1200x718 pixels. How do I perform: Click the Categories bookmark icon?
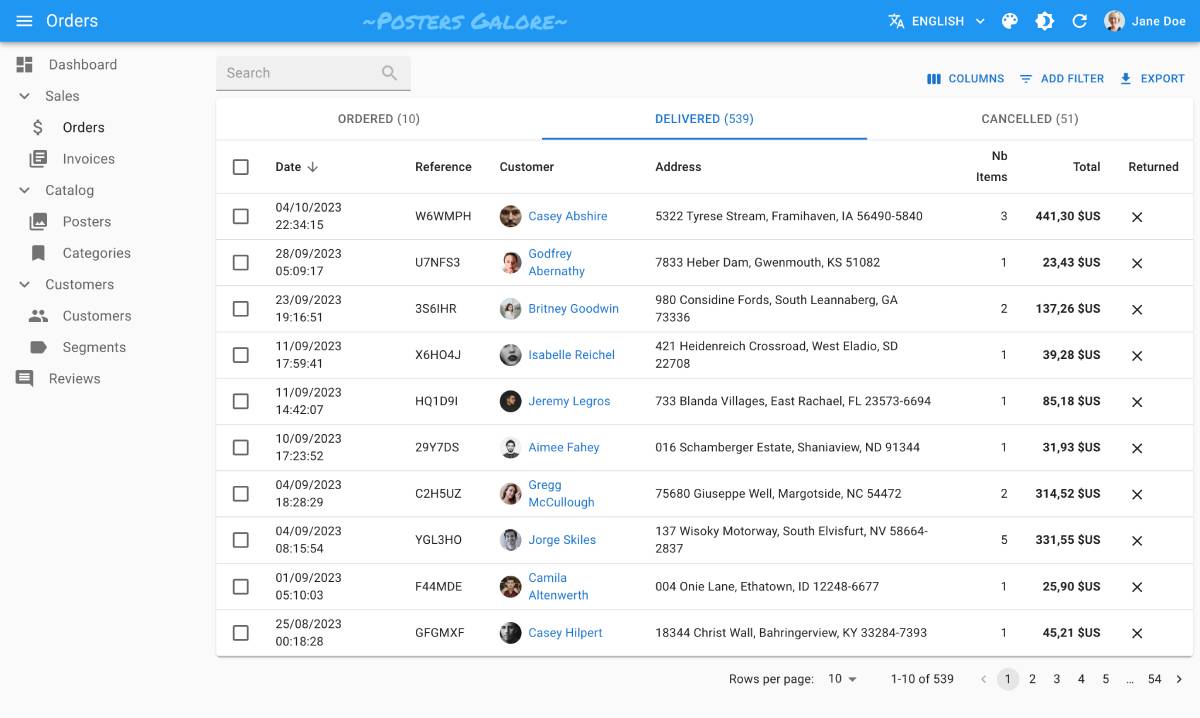38,253
